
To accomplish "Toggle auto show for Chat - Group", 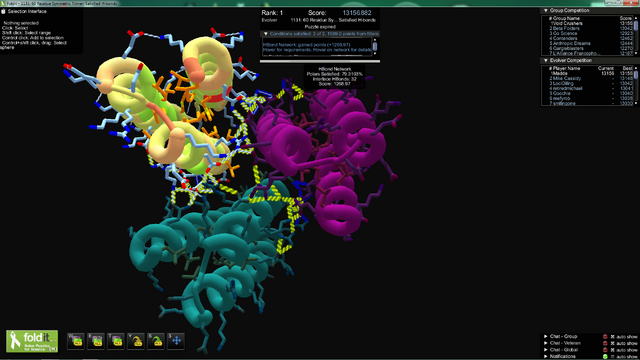I will pos(612,337).
